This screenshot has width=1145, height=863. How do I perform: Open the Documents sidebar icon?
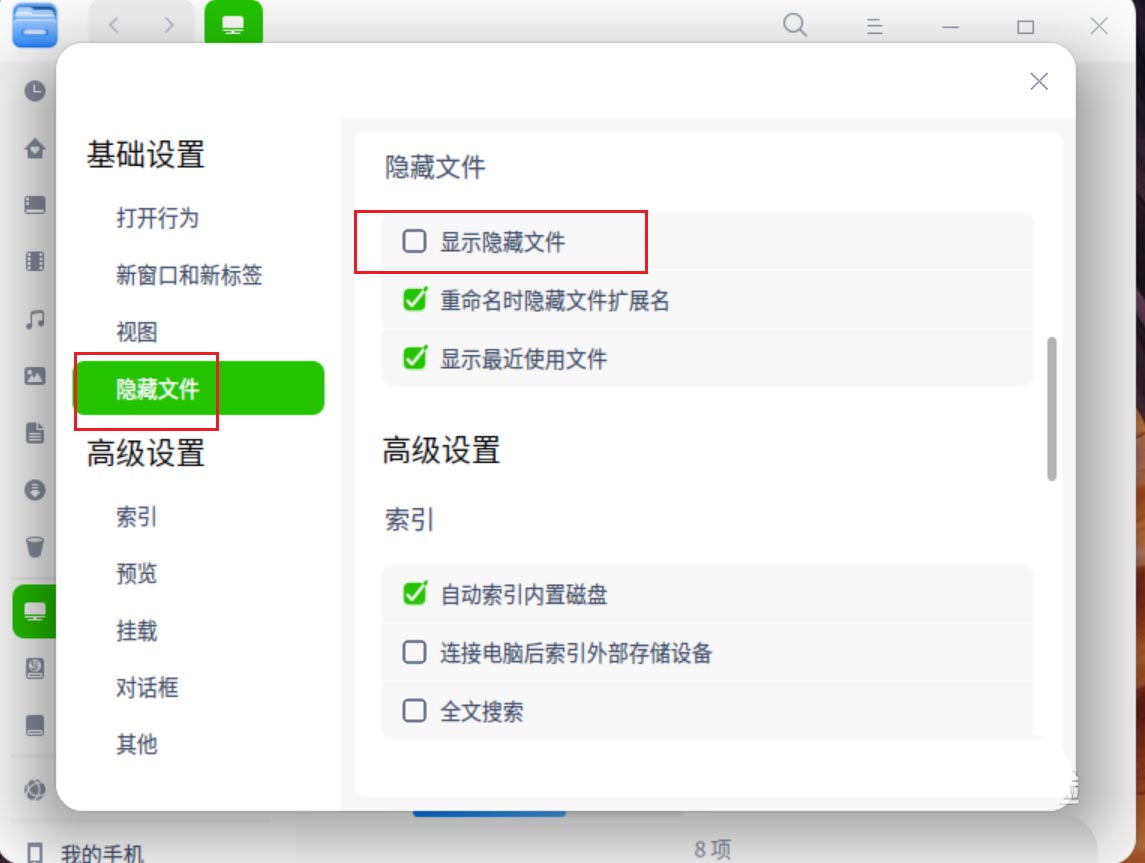coord(34,432)
